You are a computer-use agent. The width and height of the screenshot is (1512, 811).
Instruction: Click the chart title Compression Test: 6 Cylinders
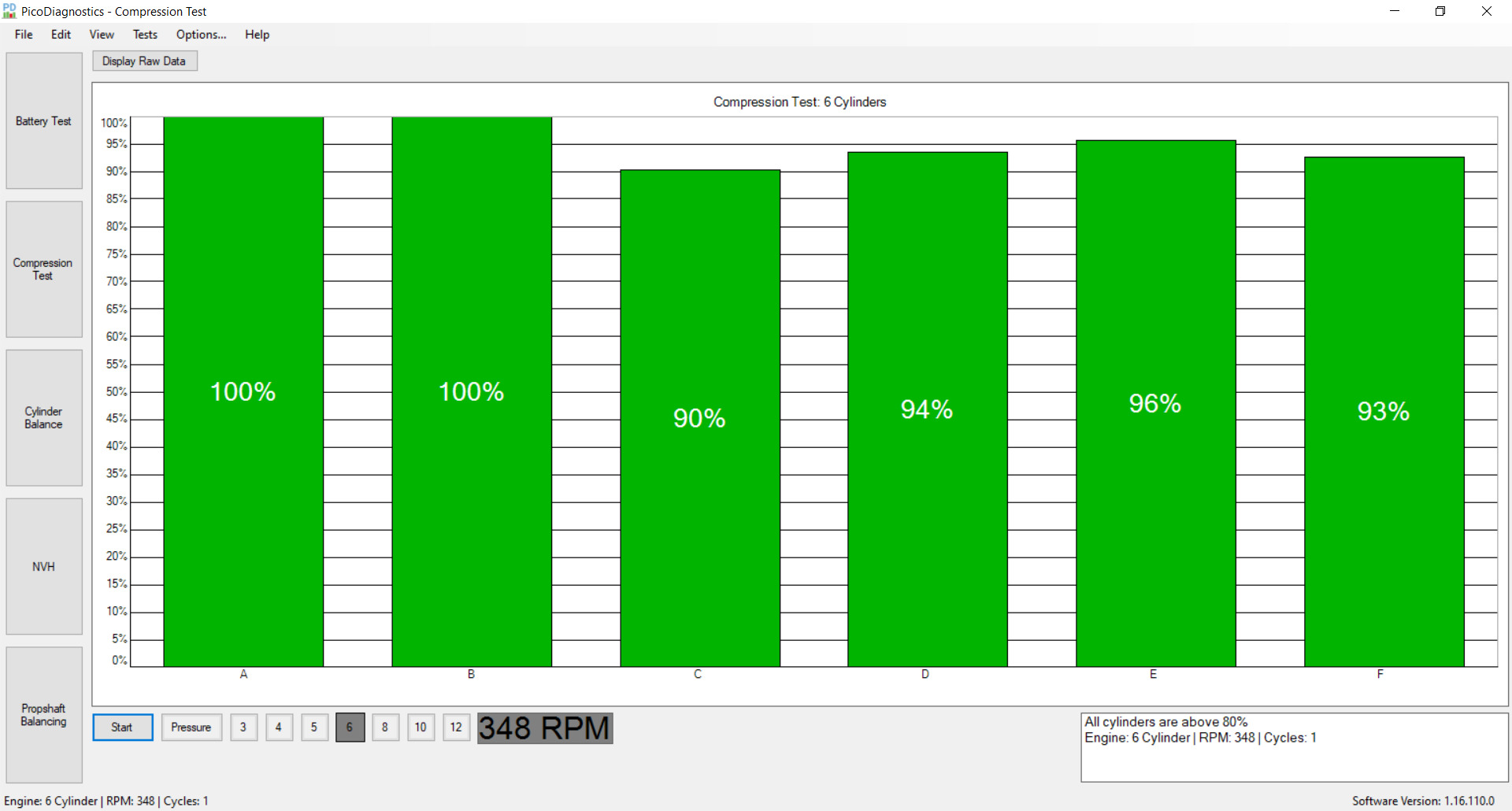(799, 102)
